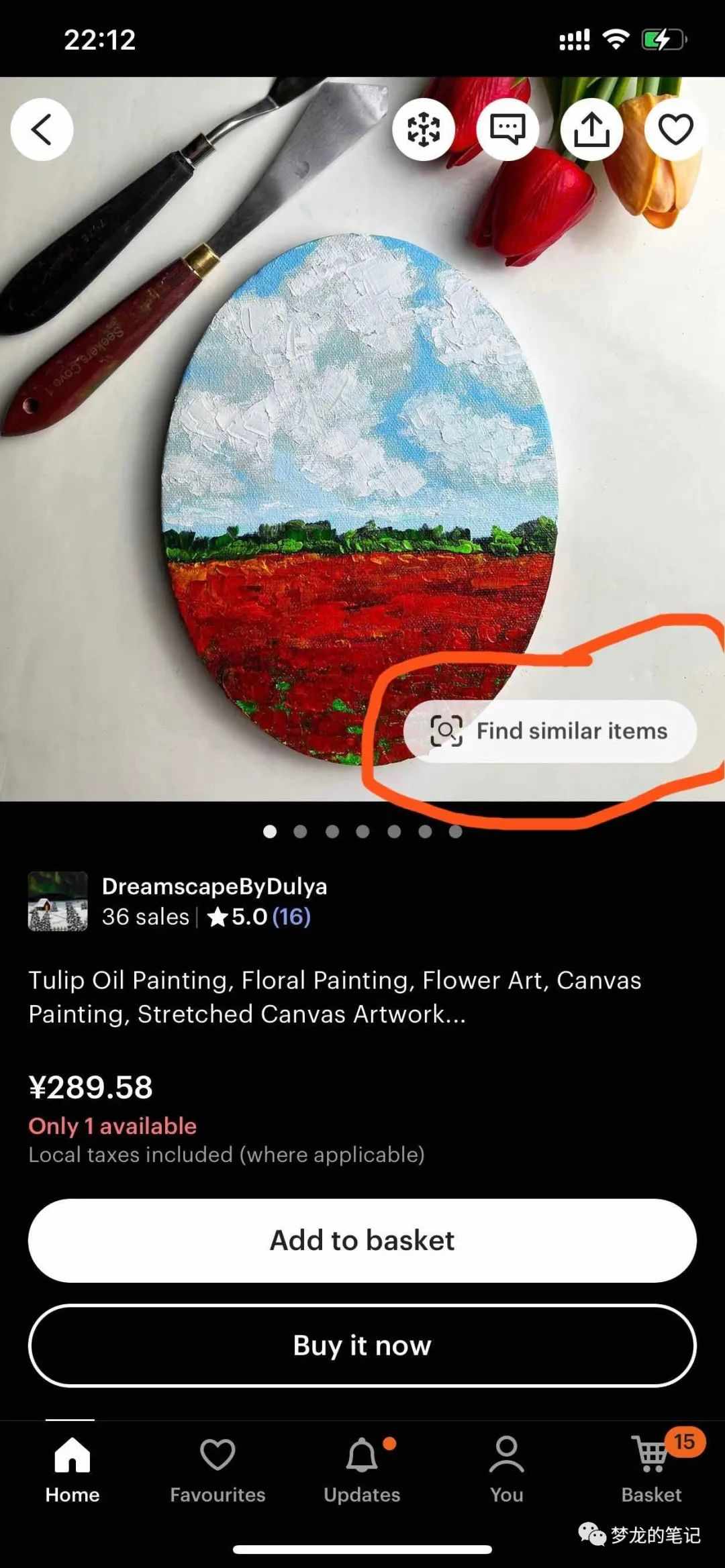Viewport: 725px width, 1568px height.
Task: Tap Buy it now button
Action: pos(362,1345)
